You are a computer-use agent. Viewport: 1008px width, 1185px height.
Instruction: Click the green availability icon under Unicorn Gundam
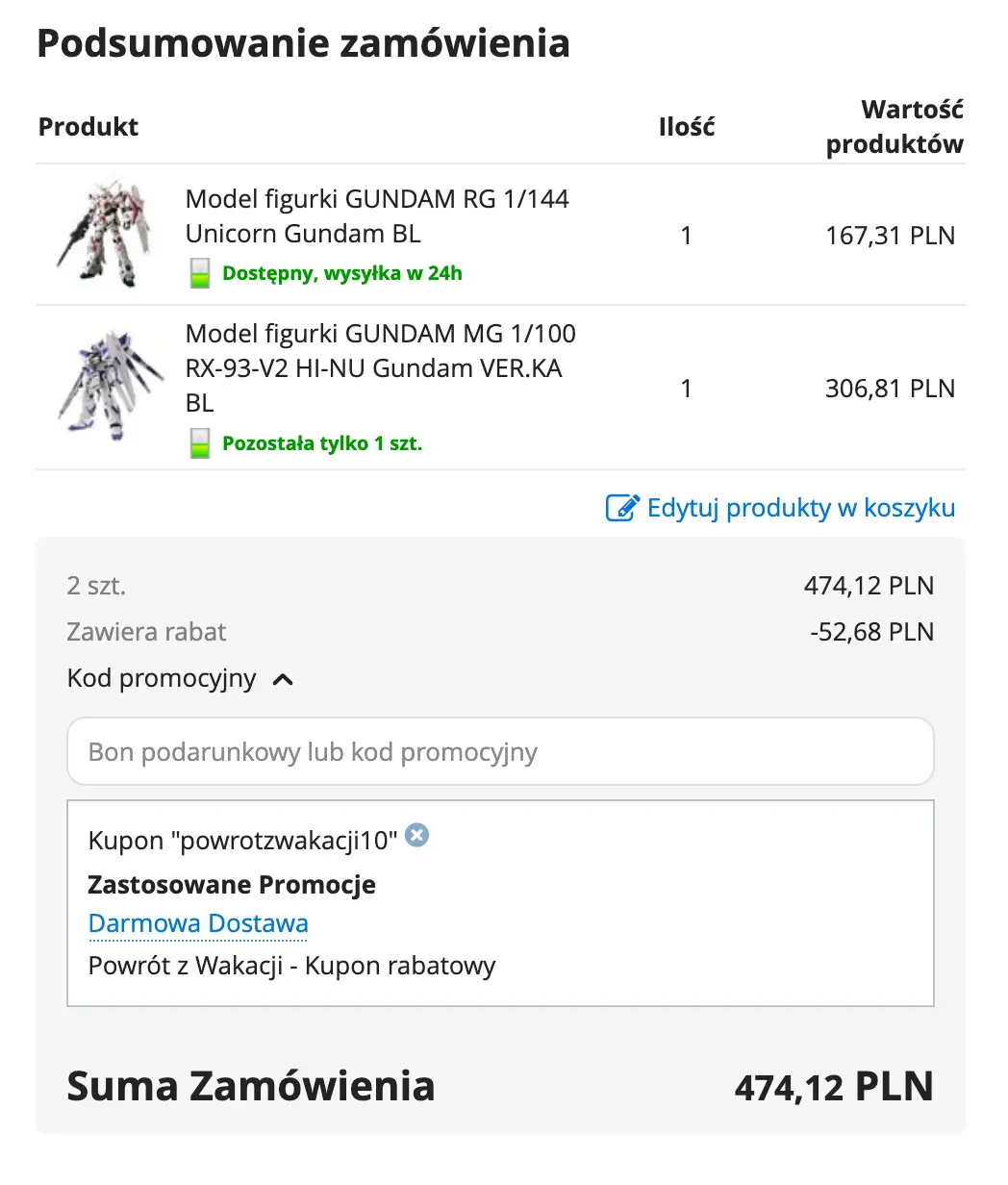(x=199, y=273)
